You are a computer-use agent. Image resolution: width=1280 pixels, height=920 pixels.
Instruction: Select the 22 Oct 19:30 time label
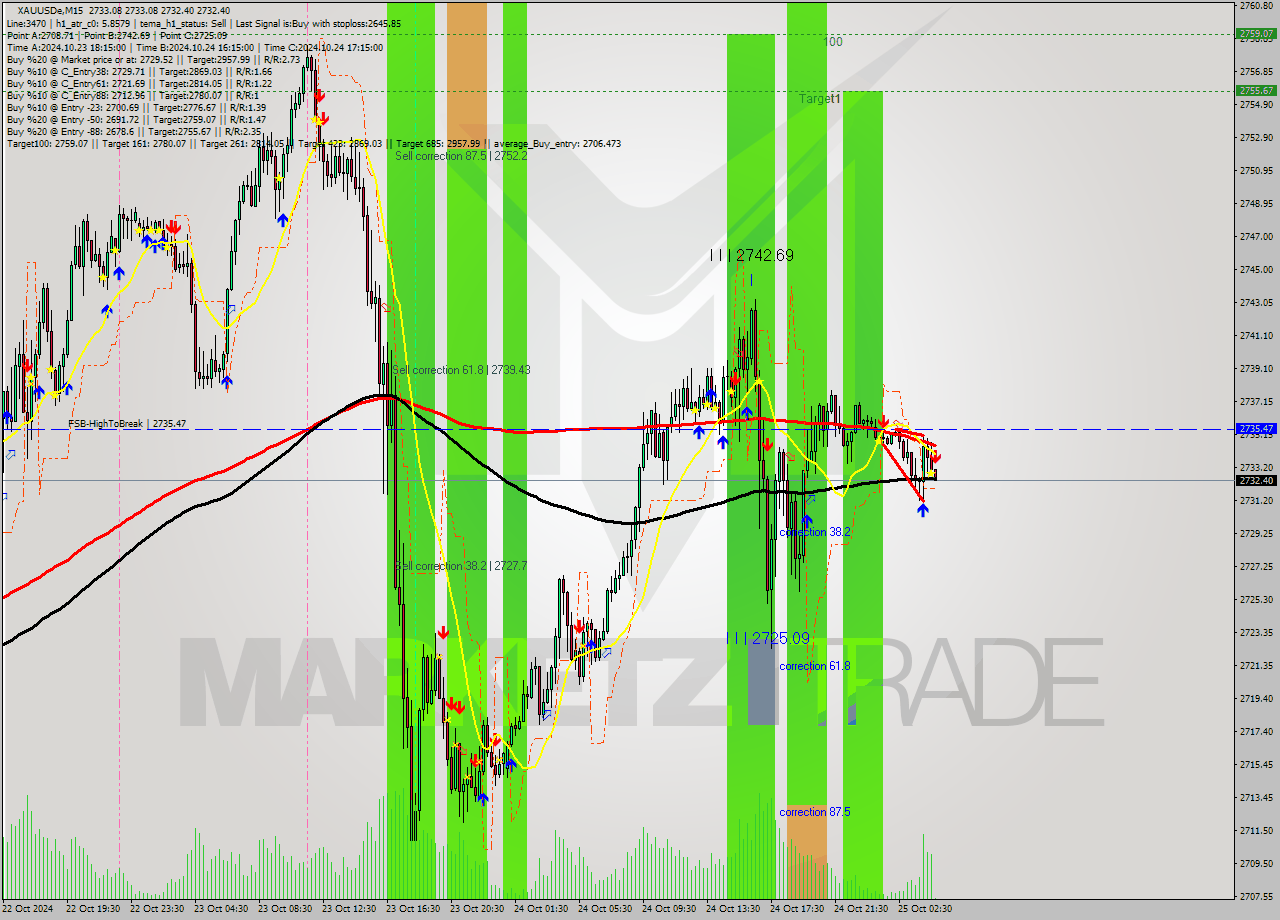(x=94, y=909)
